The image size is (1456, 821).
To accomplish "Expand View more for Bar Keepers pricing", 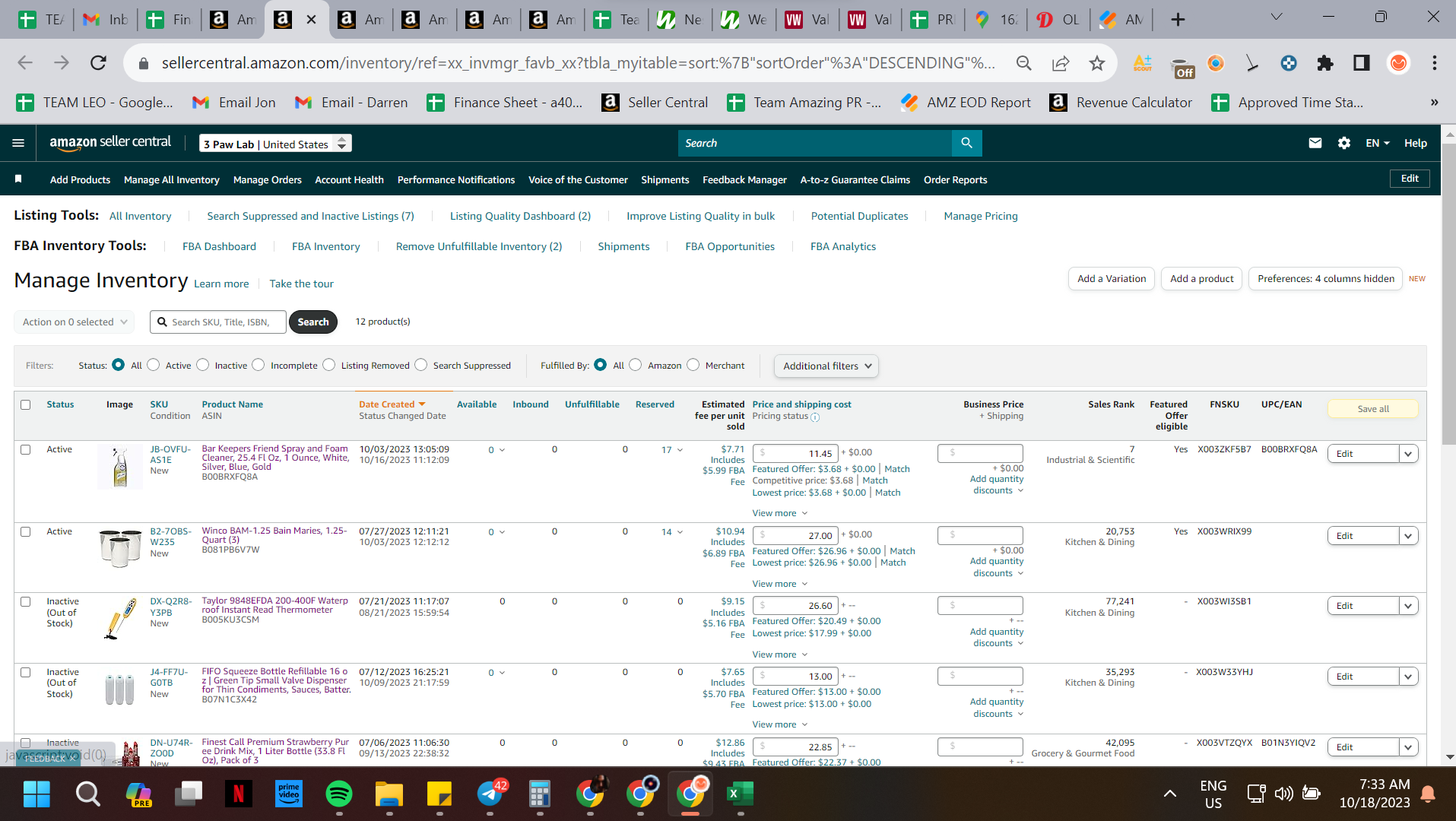I will (x=779, y=513).
